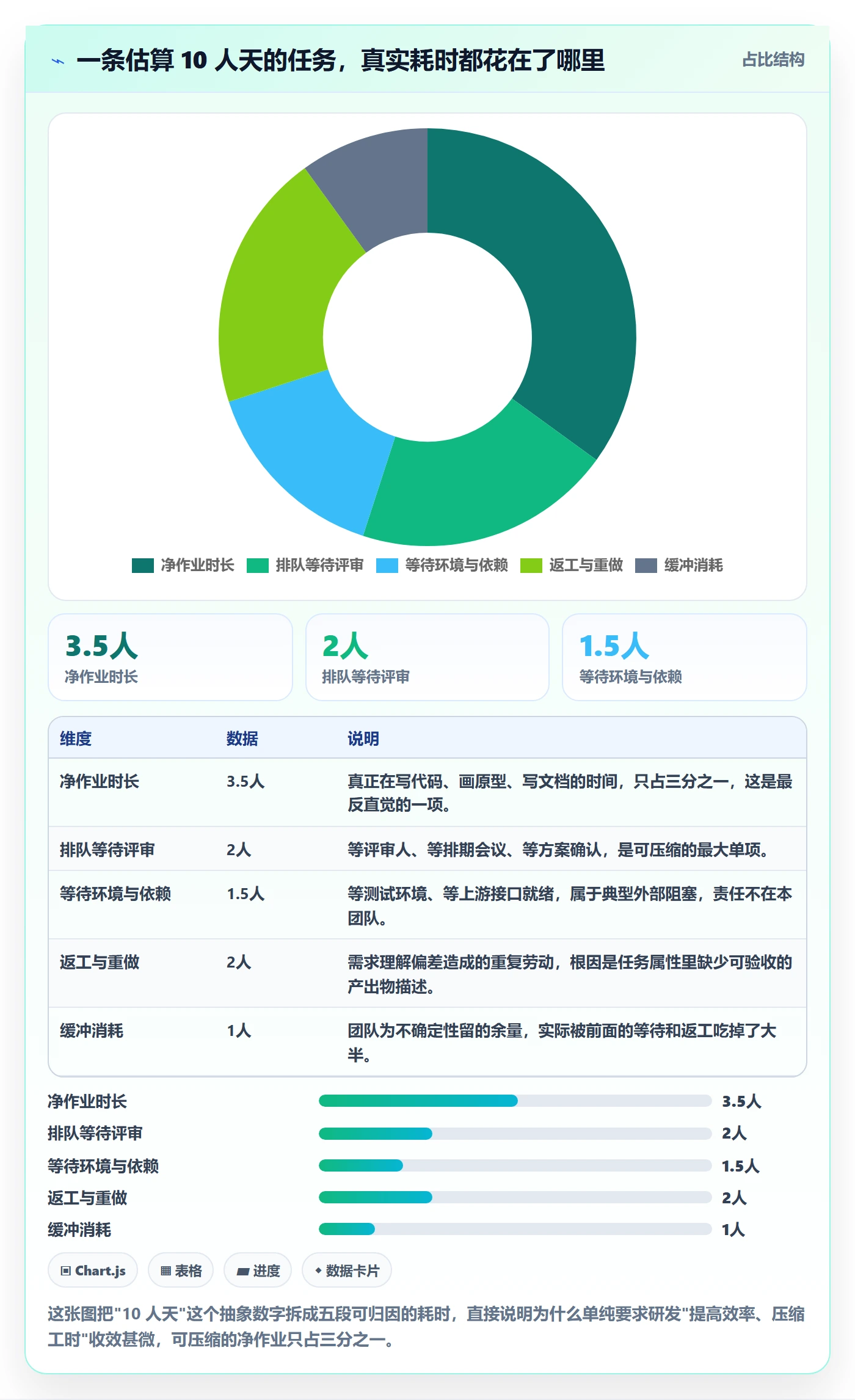Click the 等待环境与依赖 progress bar
This screenshot has width=855, height=1400.
click(x=515, y=1165)
